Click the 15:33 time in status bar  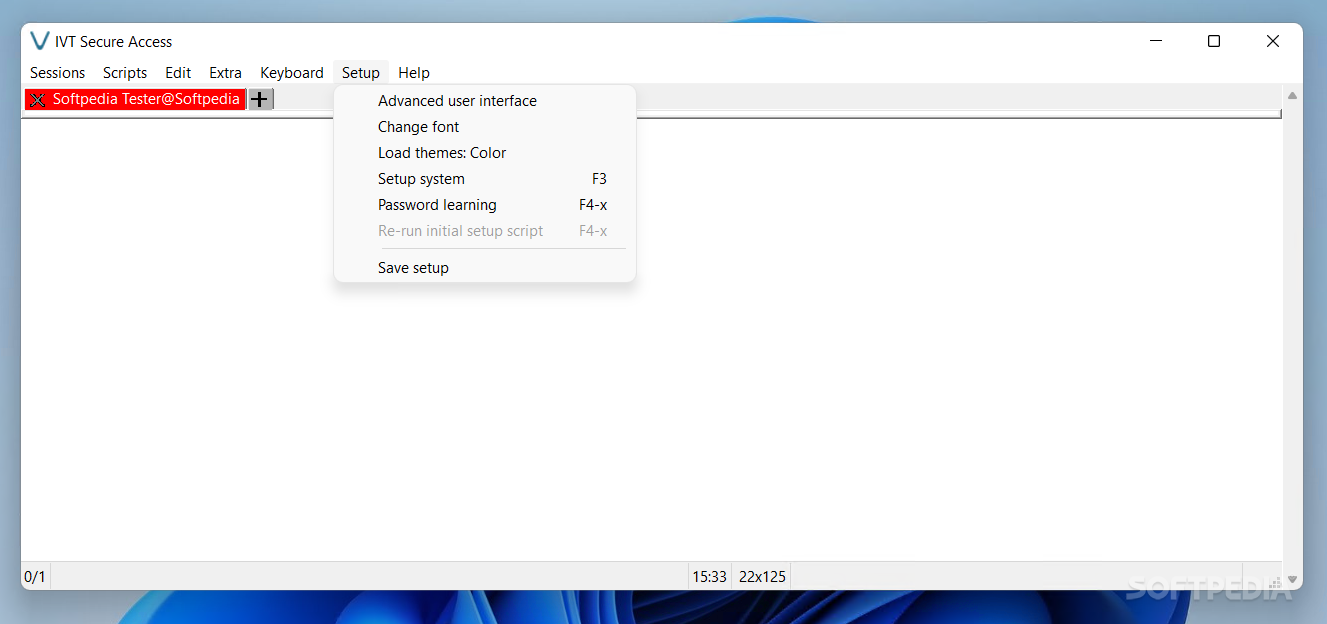tap(709, 576)
